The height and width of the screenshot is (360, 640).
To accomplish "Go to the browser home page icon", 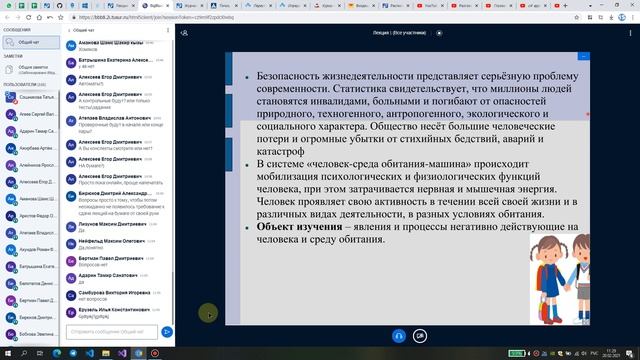I will [39, 18].
